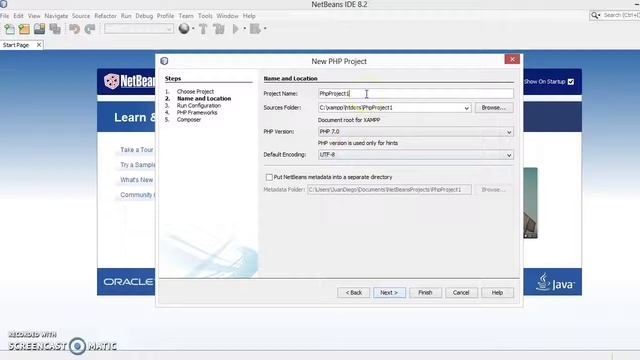640x360 pixels.
Task: Click the New File toolbar icon
Action: [x=9, y=29]
